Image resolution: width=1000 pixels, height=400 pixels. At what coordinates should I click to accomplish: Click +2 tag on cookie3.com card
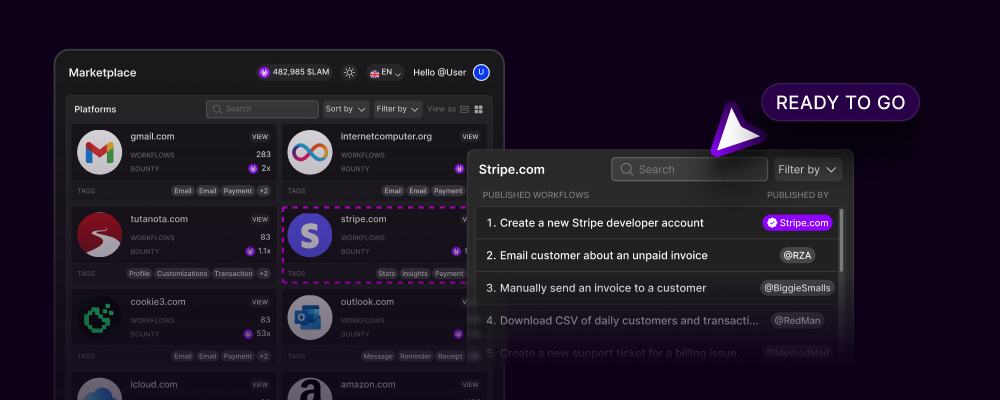pos(264,357)
